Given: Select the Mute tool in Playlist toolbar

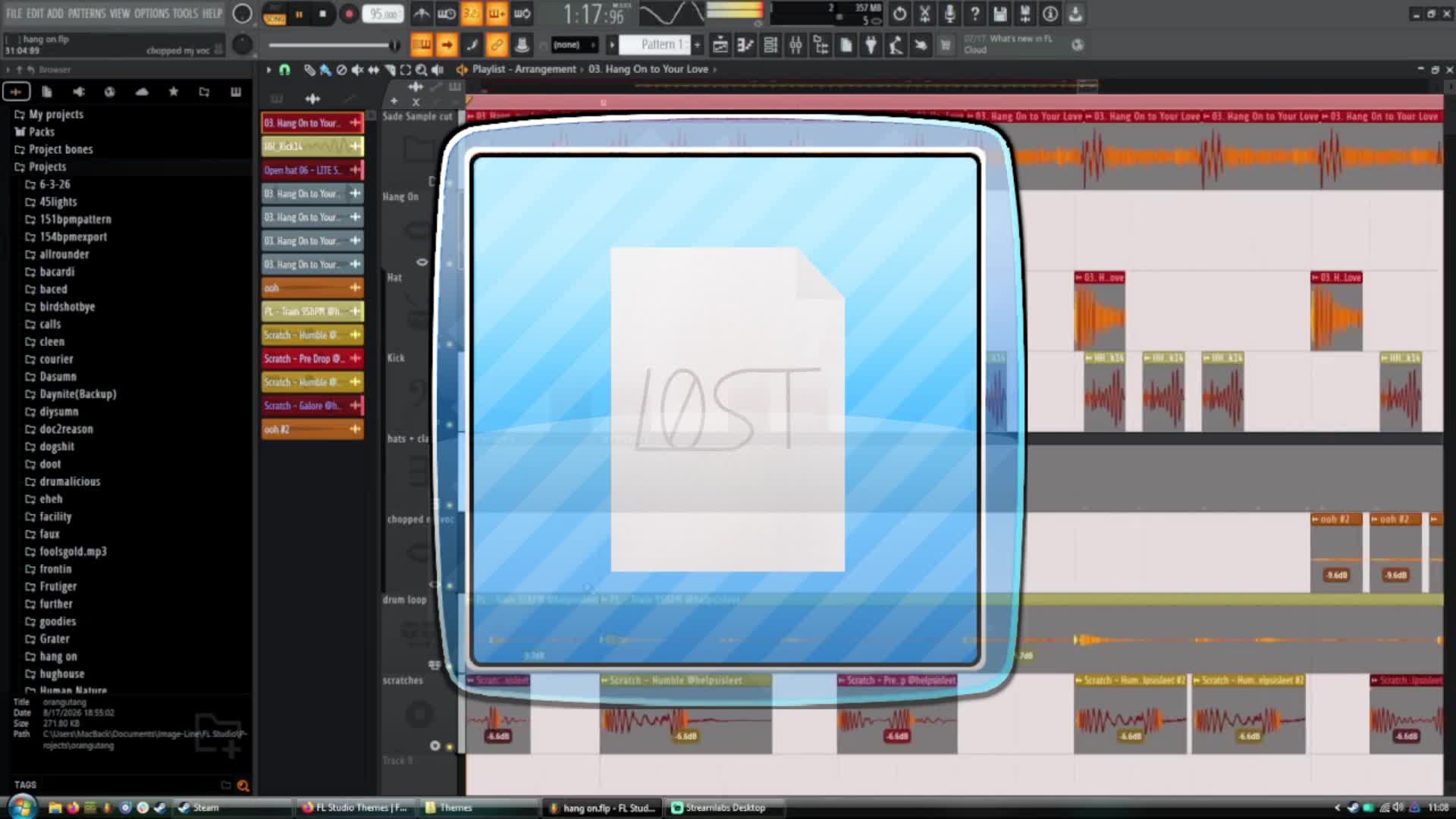Looking at the screenshot, I should point(357,70).
